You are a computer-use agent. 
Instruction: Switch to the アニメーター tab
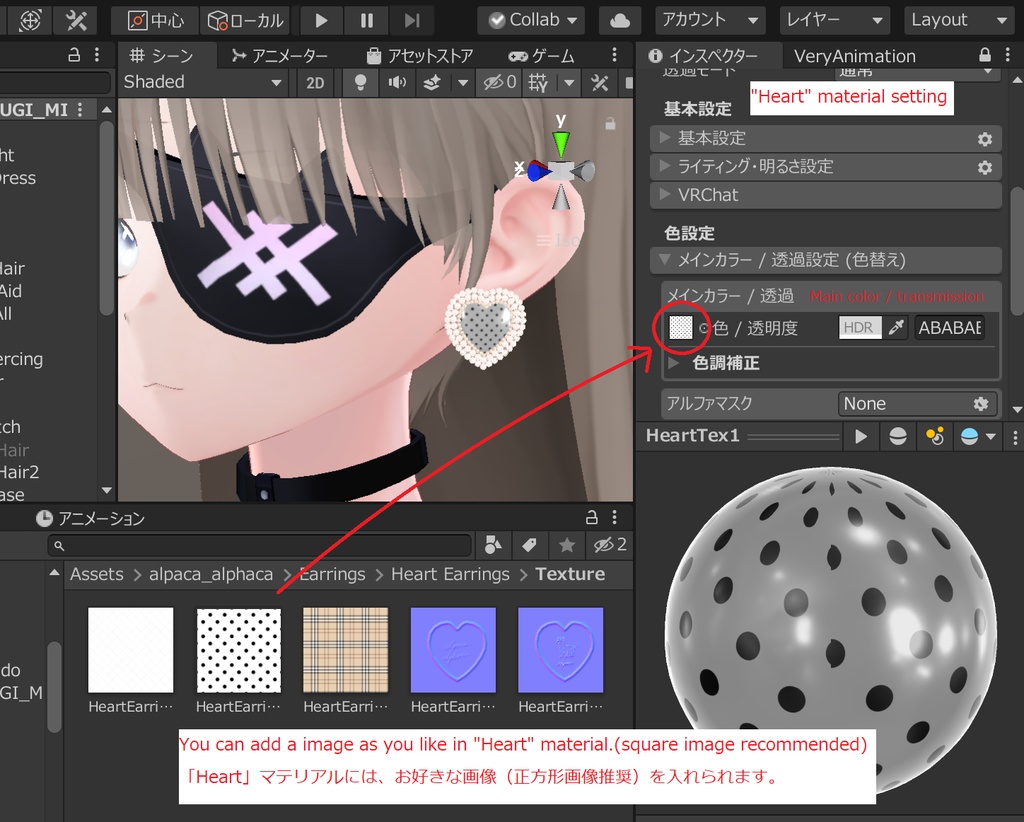tap(280, 56)
